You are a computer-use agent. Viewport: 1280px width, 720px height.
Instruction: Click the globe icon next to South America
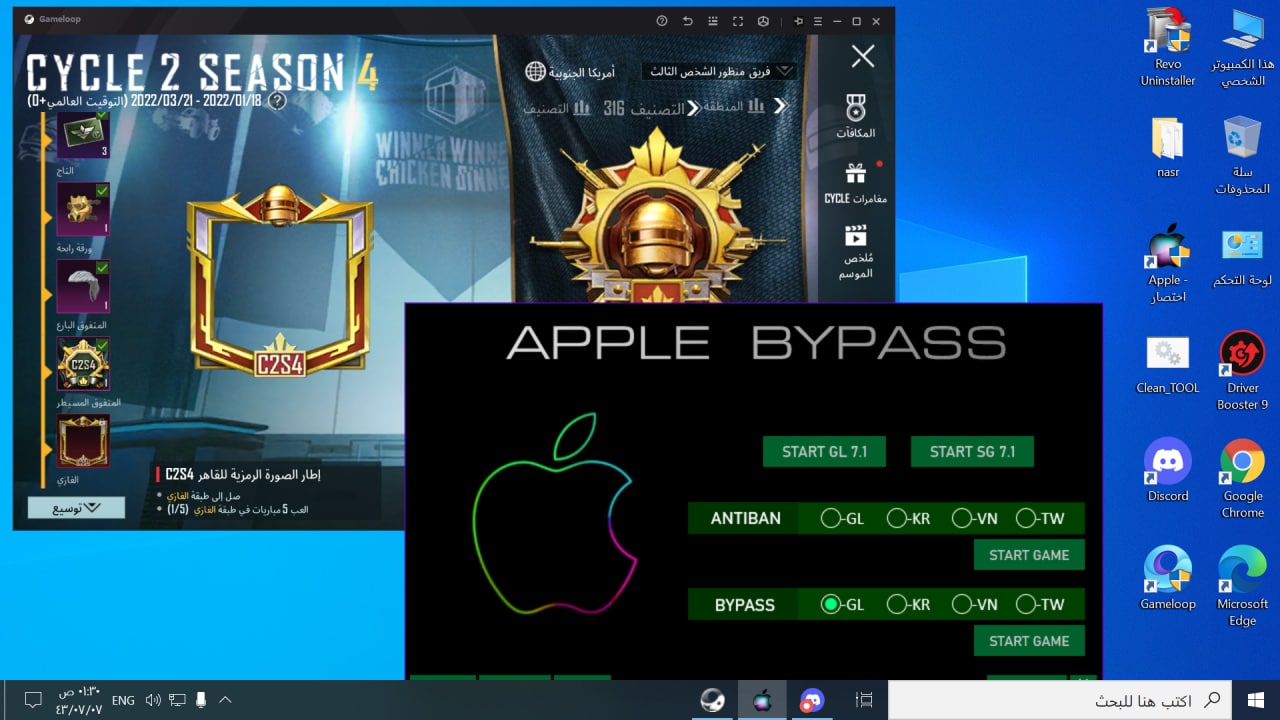pos(536,72)
